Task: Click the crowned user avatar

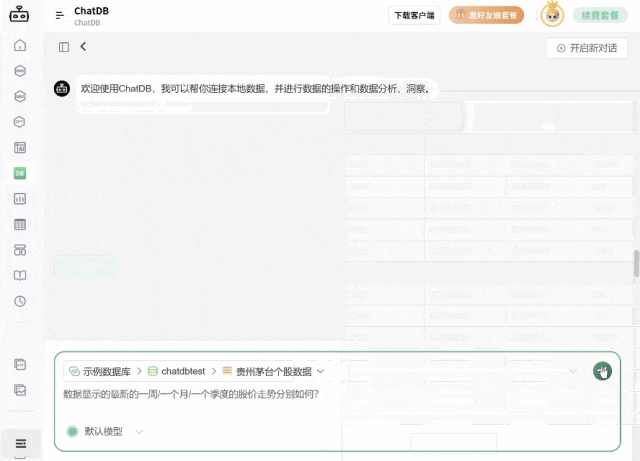Action: pyautogui.click(x=552, y=15)
